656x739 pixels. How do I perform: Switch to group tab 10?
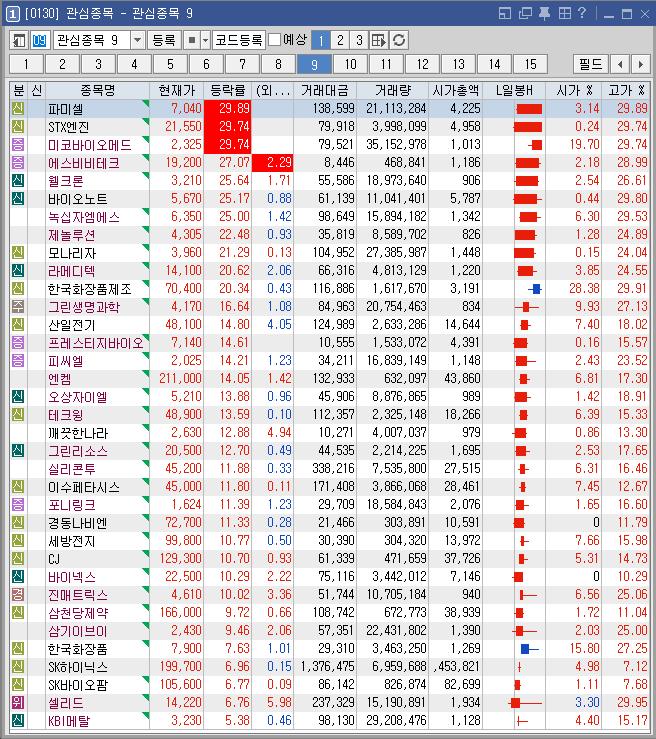pos(351,64)
